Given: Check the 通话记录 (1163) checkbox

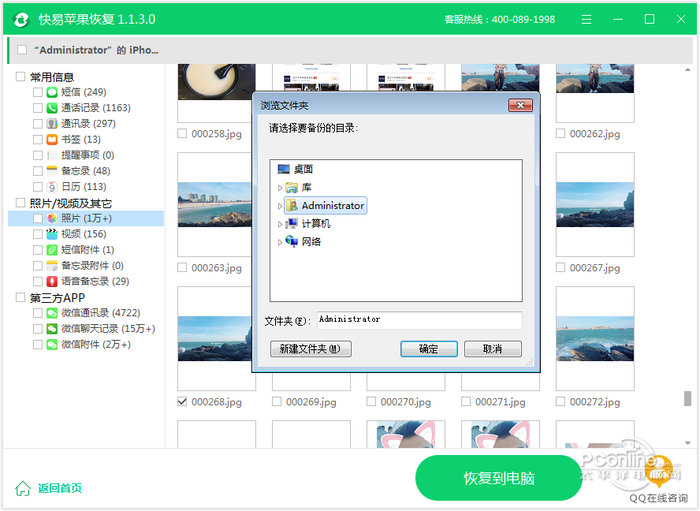Looking at the screenshot, I should 38,108.
